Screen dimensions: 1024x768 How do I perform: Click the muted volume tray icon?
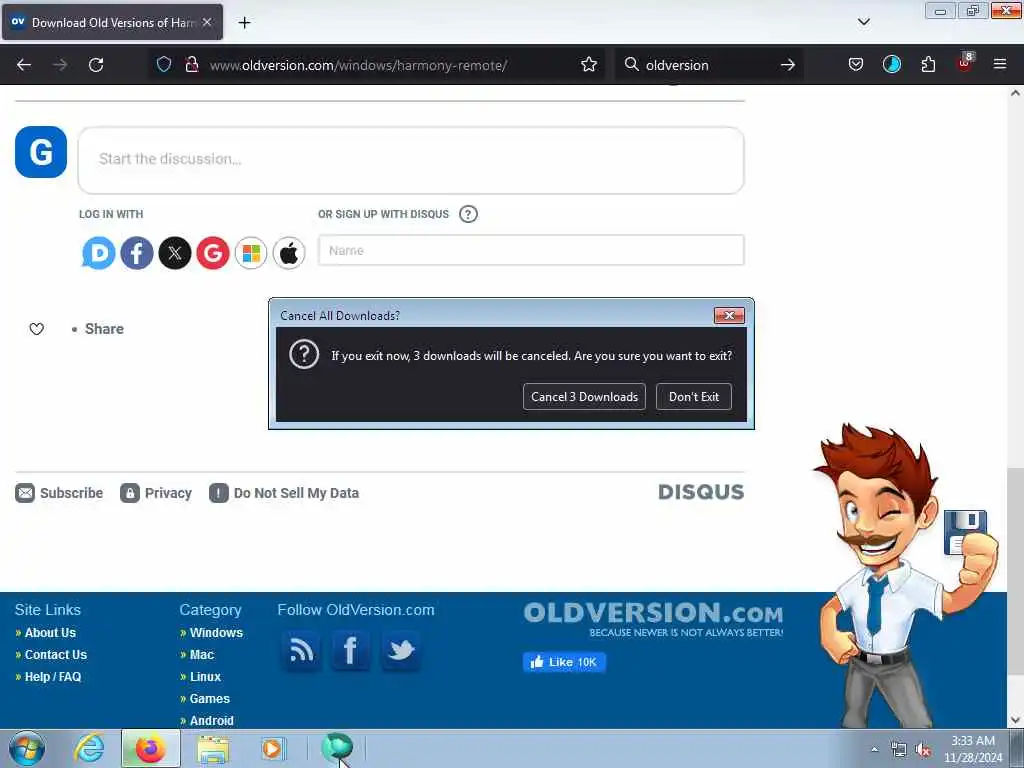tap(923, 750)
